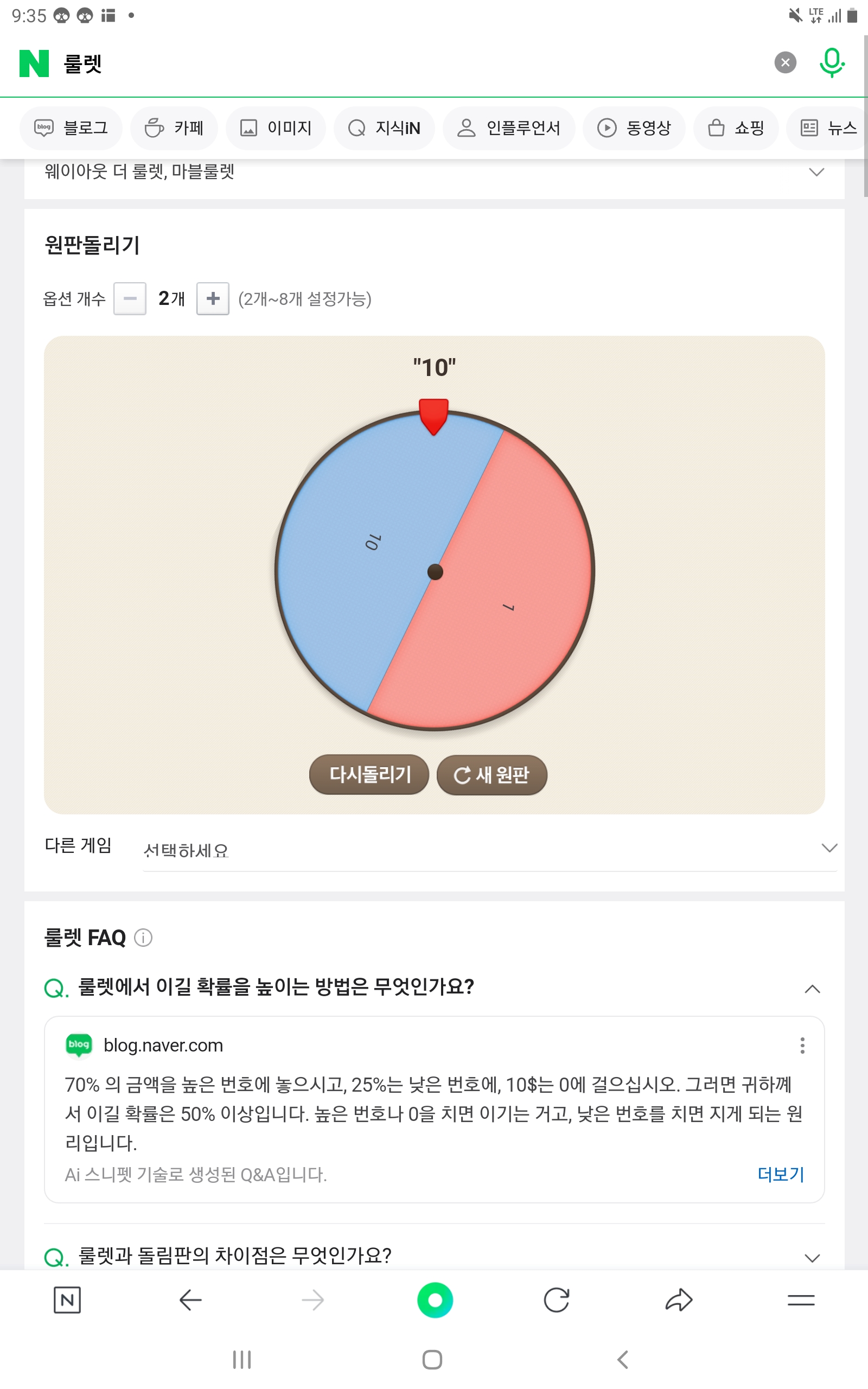
Task: Decrease option count with minus button
Action: coord(130,298)
